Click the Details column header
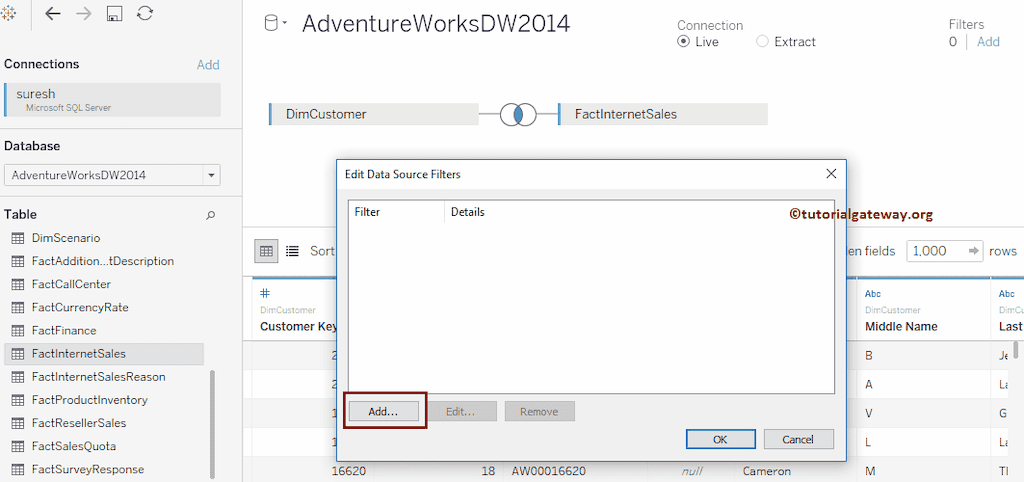The height and width of the screenshot is (482, 1024). (x=639, y=212)
